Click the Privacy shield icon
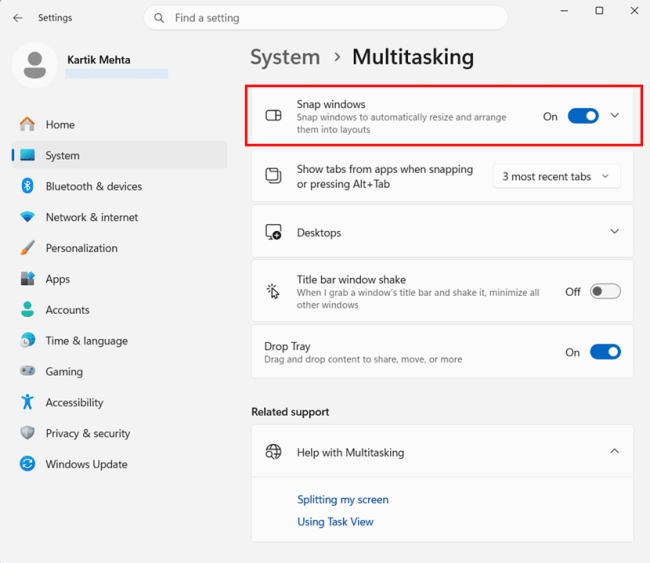 click(x=27, y=433)
